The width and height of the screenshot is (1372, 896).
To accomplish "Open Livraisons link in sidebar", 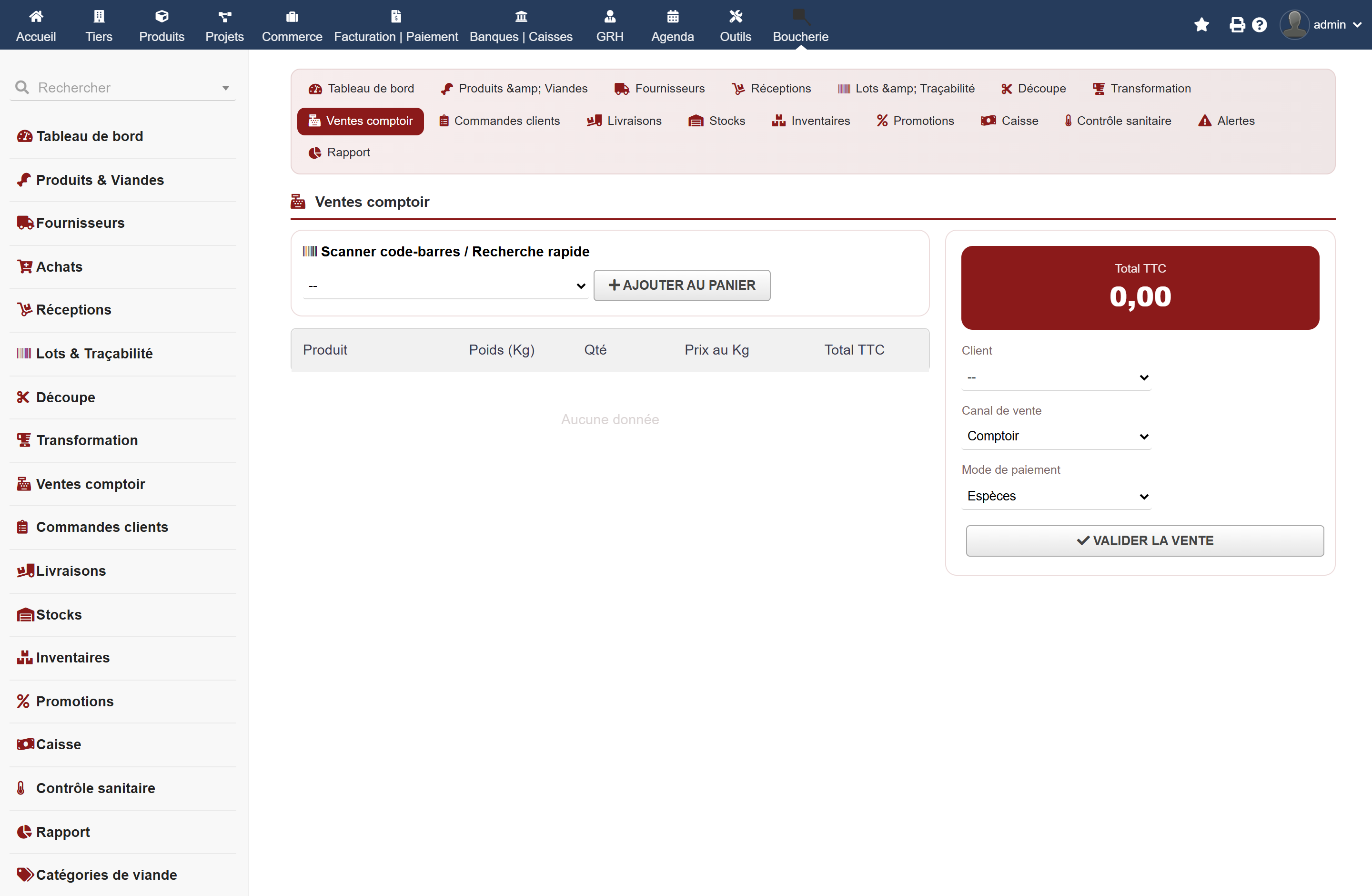I will tap(71, 570).
